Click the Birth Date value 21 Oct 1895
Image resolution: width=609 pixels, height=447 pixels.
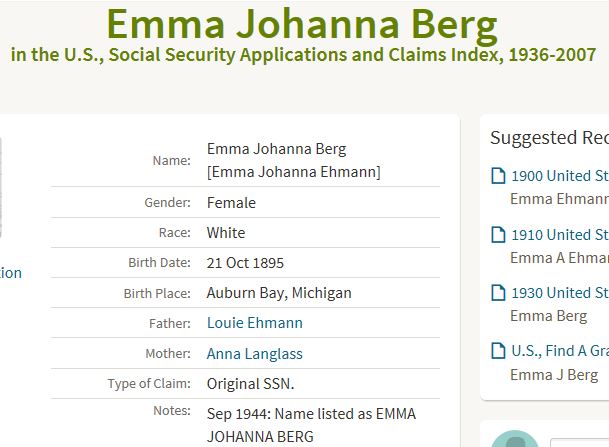(x=245, y=263)
